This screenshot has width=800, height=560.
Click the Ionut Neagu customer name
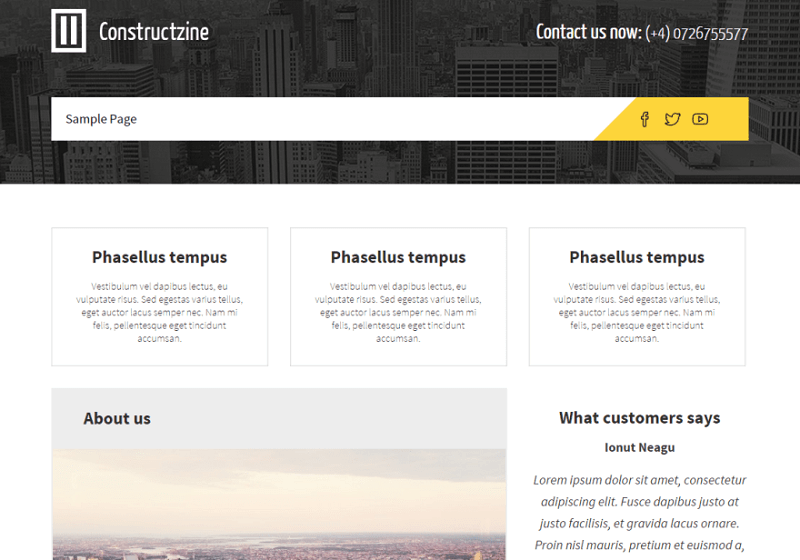click(640, 447)
